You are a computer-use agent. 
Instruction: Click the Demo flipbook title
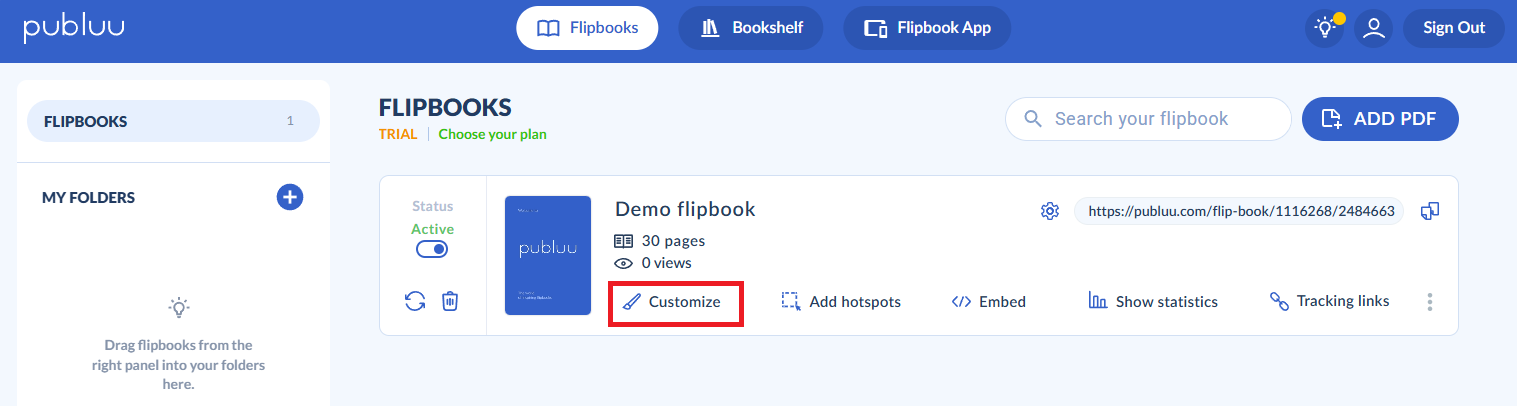[685, 209]
